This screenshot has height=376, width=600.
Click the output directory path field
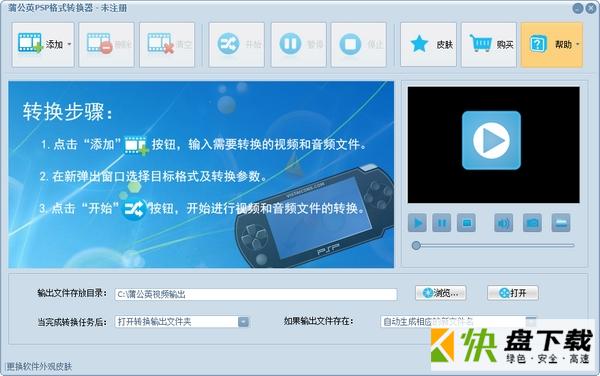coord(256,294)
